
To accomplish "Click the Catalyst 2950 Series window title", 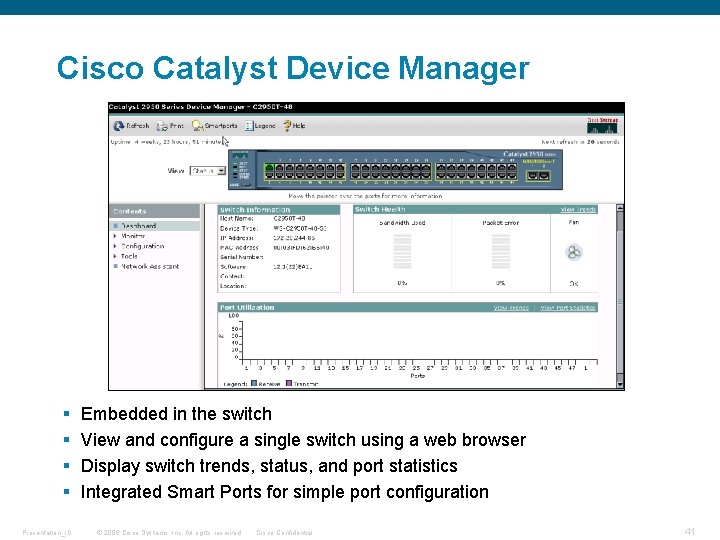I will click(201, 107).
